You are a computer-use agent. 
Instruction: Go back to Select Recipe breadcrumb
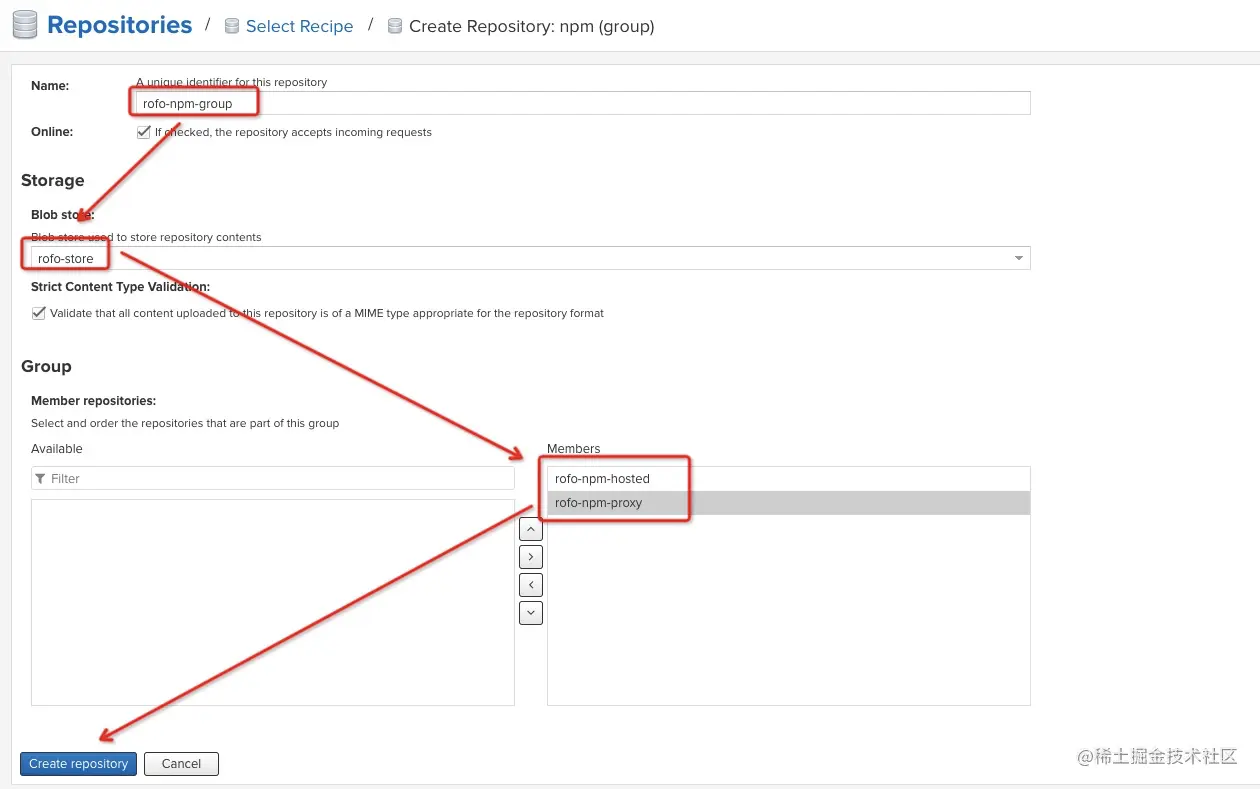(299, 26)
